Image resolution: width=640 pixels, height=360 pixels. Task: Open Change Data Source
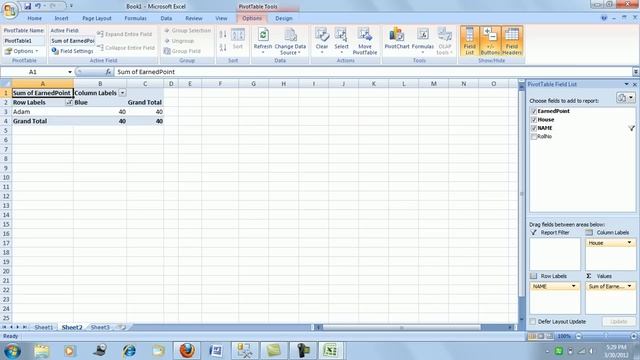pos(290,41)
